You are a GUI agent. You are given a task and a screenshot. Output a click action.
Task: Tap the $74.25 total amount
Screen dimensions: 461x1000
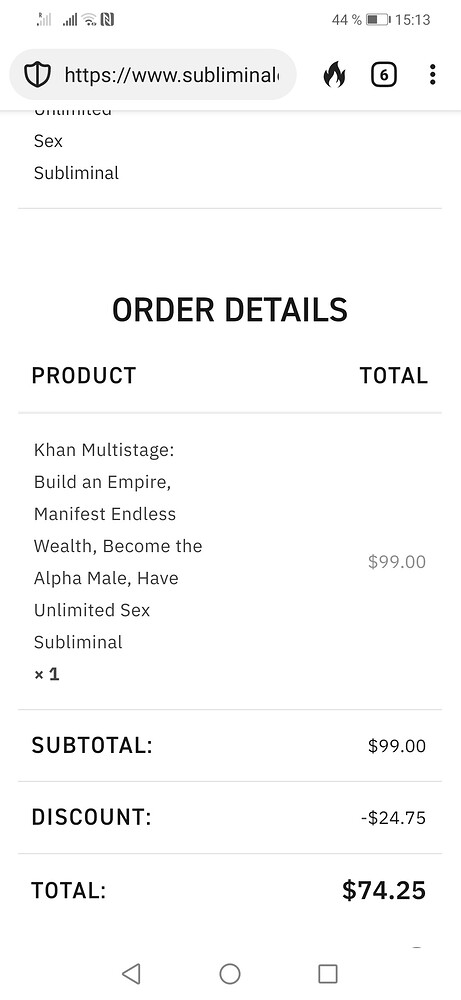pyautogui.click(x=384, y=890)
